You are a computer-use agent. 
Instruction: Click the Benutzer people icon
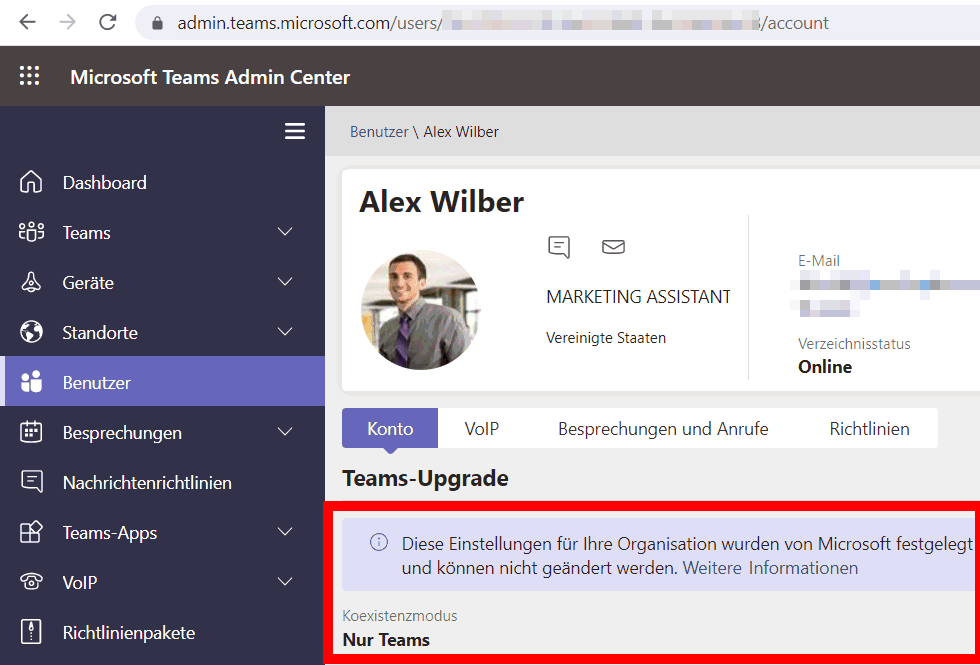point(31,382)
